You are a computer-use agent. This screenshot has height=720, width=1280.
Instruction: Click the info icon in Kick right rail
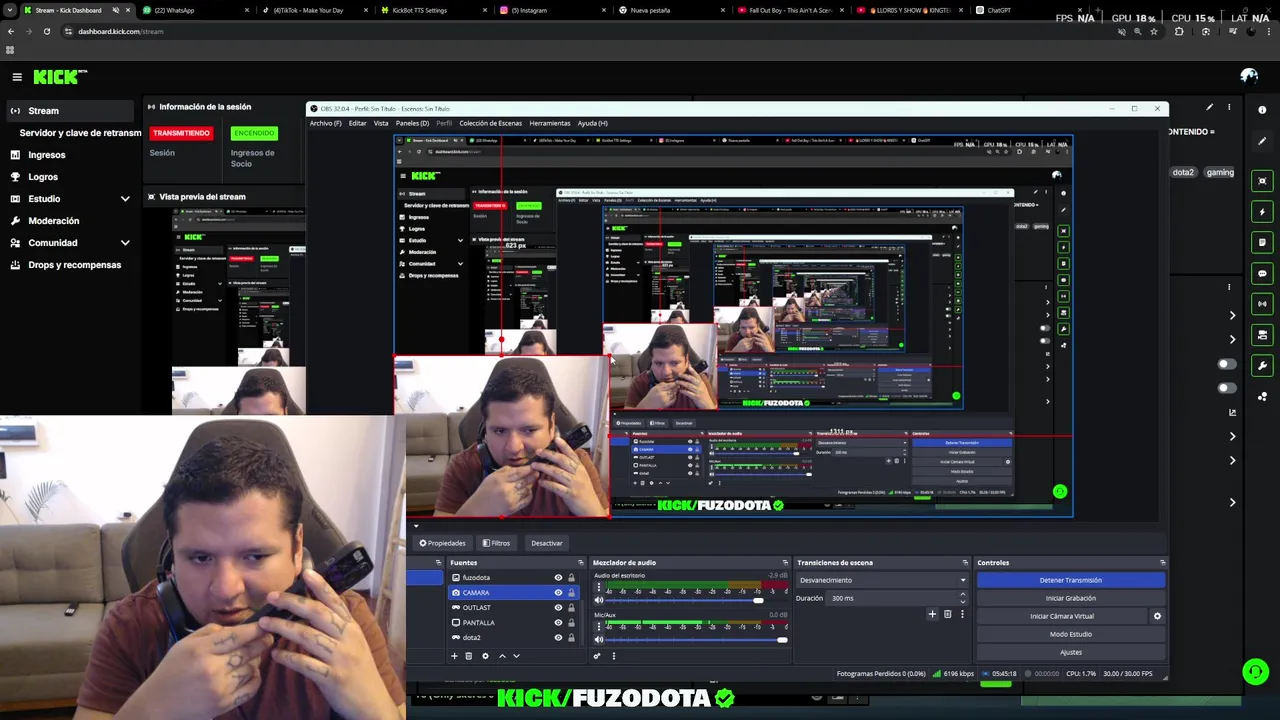tap(1262, 109)
